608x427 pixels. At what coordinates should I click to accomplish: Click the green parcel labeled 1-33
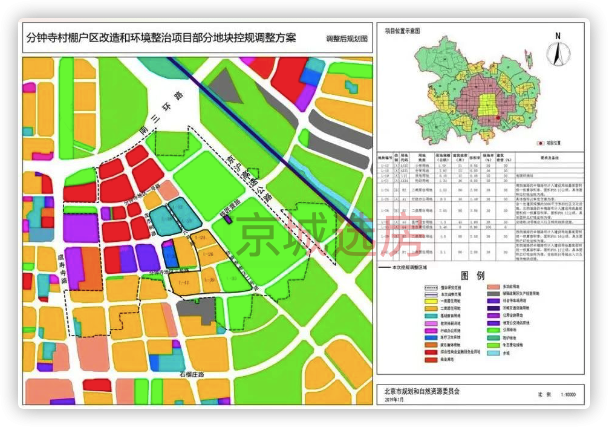233,278
